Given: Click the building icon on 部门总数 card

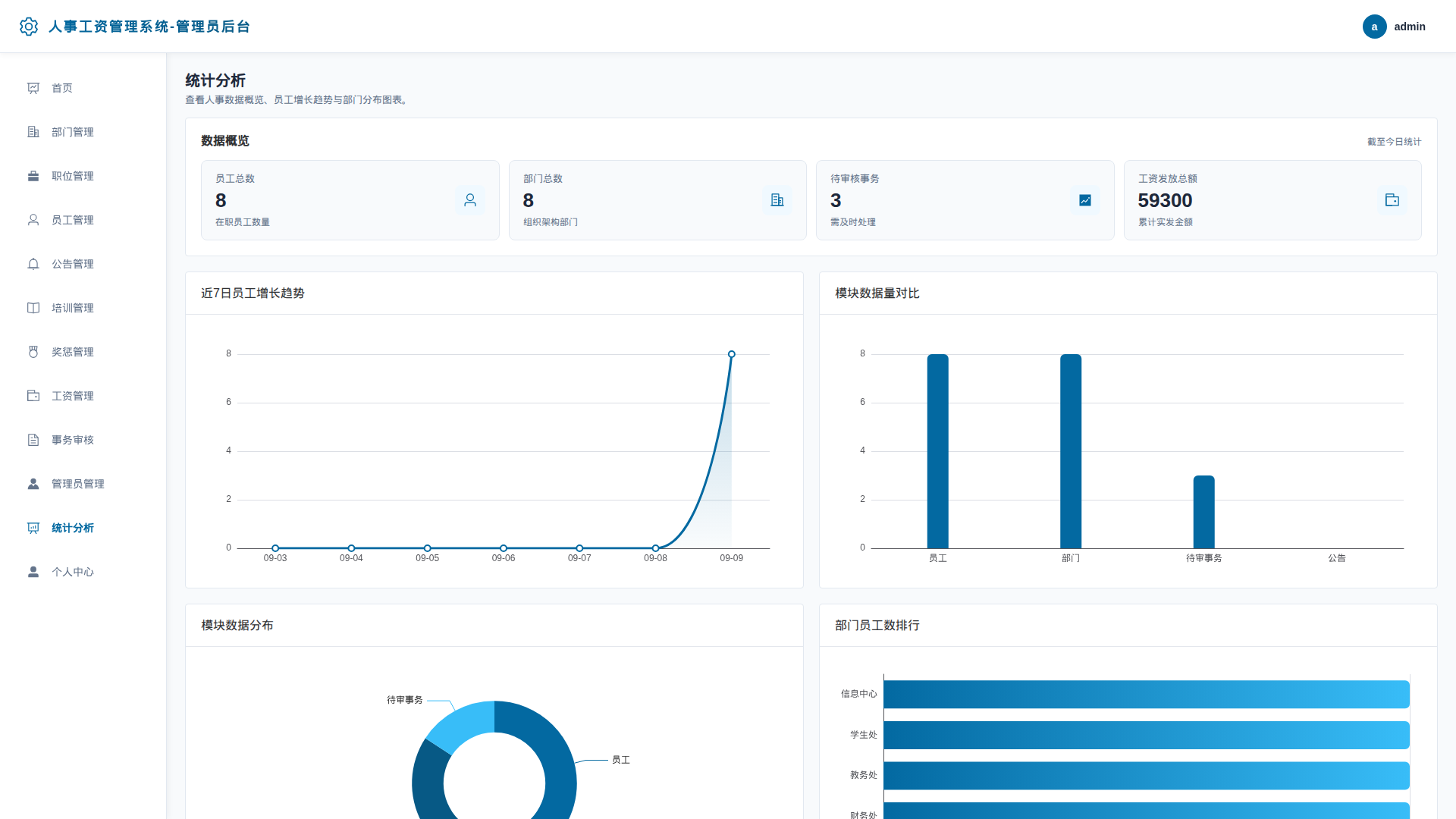Looking at the screenshot, I should [x=777, y=200].
